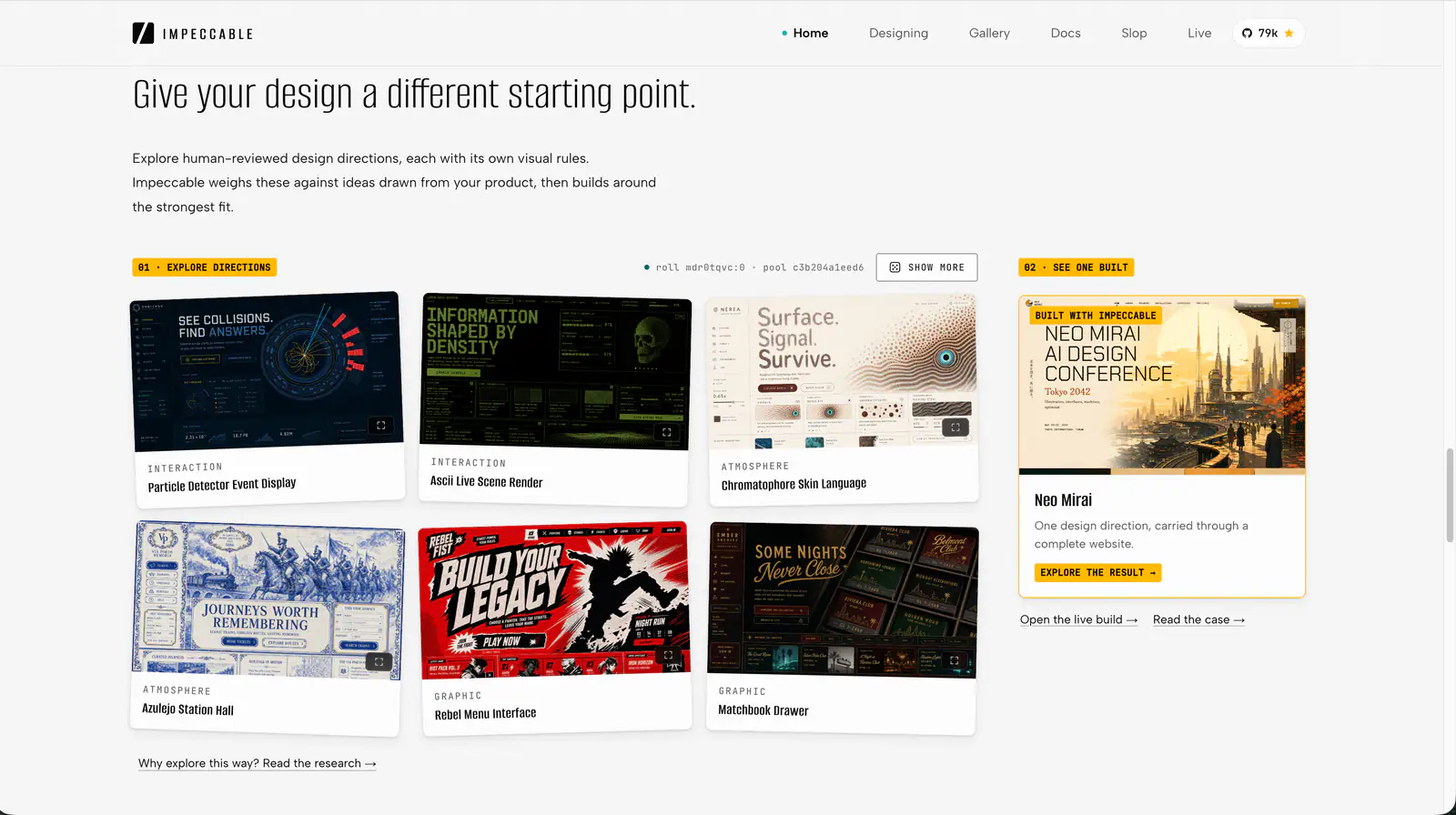Click the Explore The Result button
The image size is (1456, 815).
point(1097,572)
